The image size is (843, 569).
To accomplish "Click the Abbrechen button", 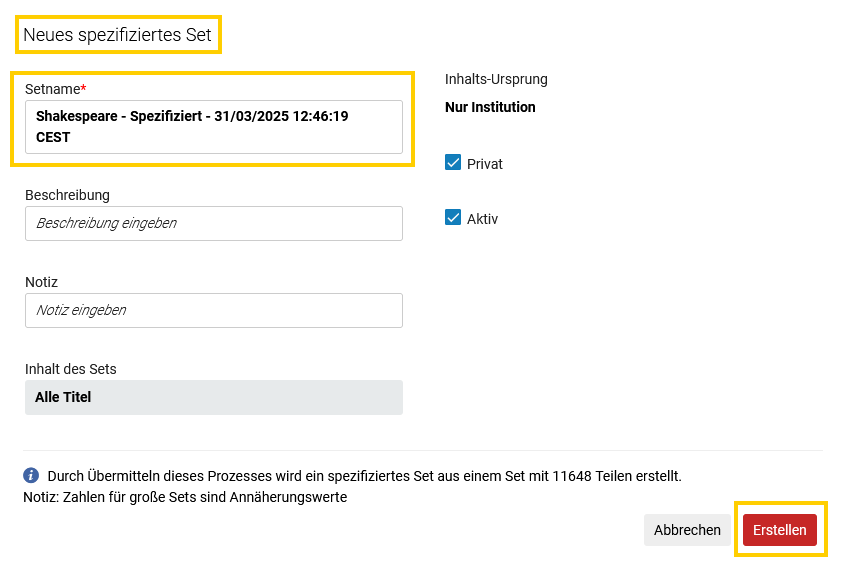I will tap(687, 530).
